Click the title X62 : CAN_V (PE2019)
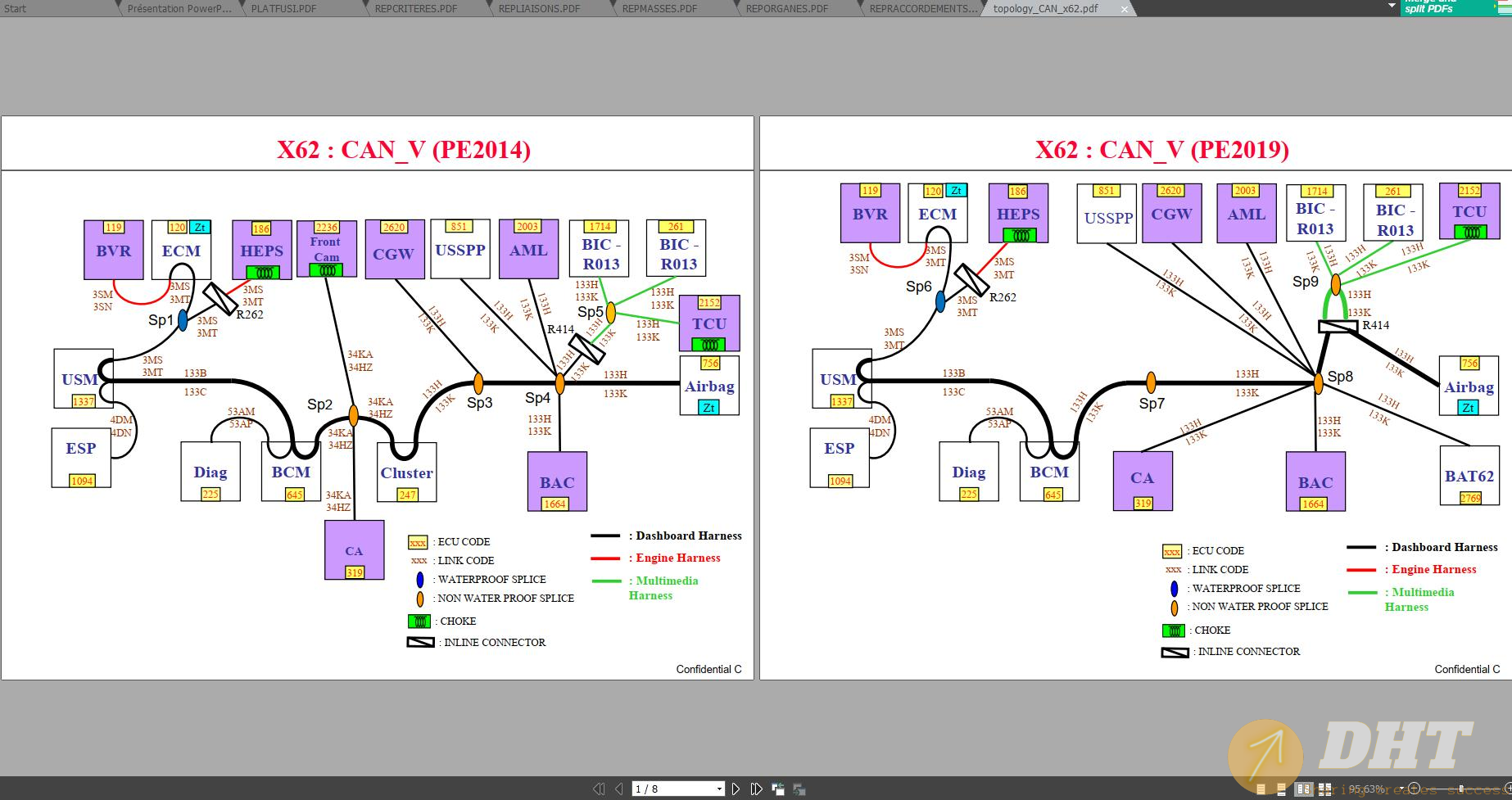 pyautogui.click(x=1161, y=149)
